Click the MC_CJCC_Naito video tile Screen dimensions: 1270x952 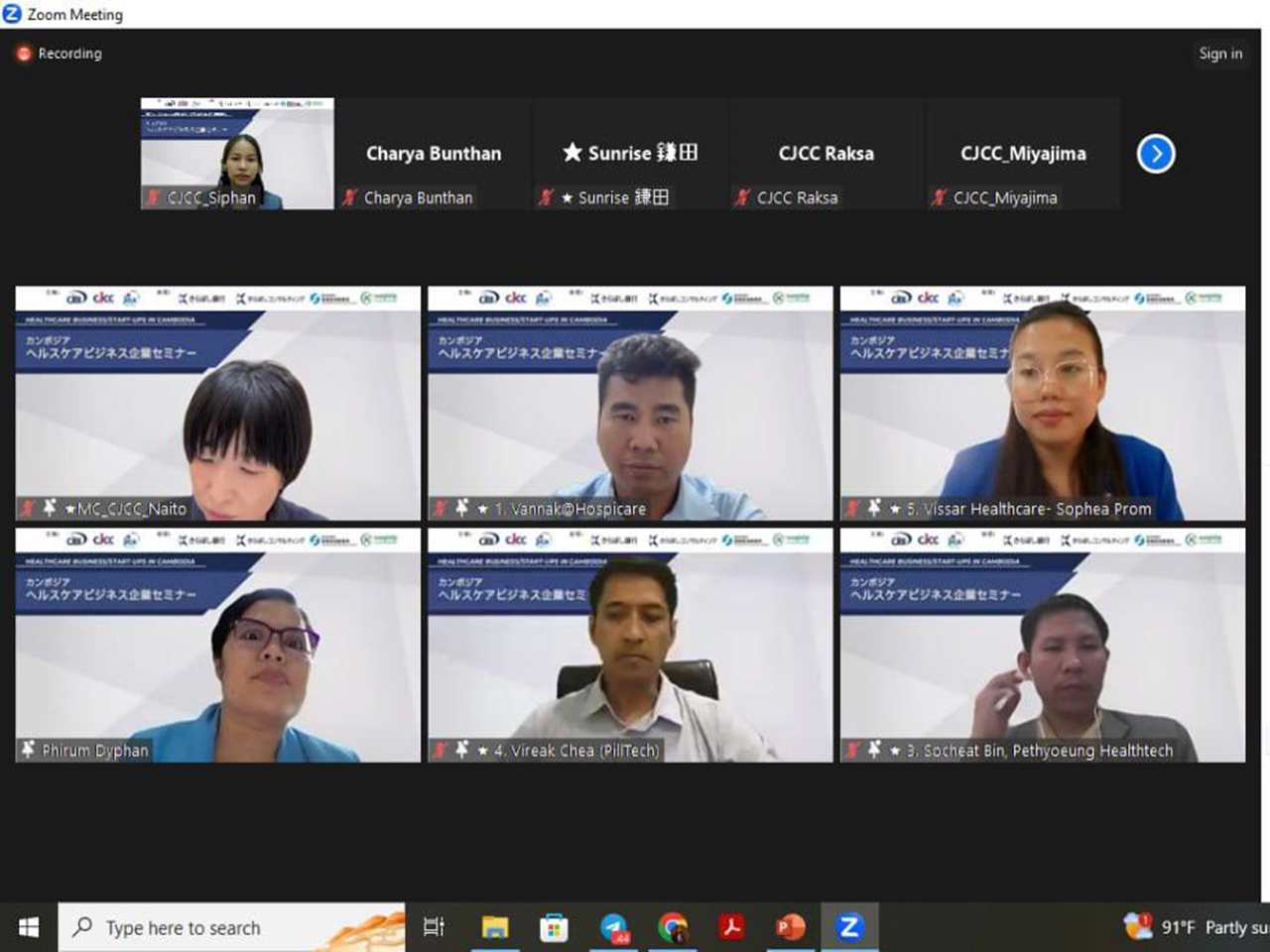pos(217,404)
